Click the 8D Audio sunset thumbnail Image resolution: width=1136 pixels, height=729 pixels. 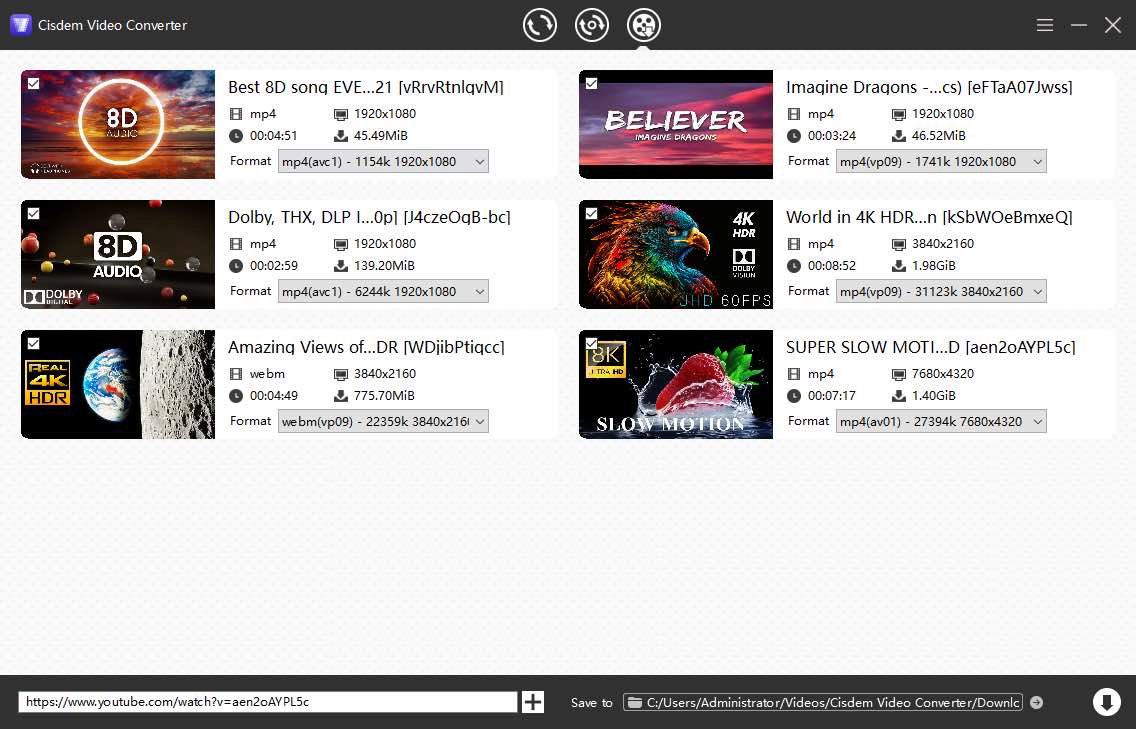pyautogui.click(x=118, y=124)
